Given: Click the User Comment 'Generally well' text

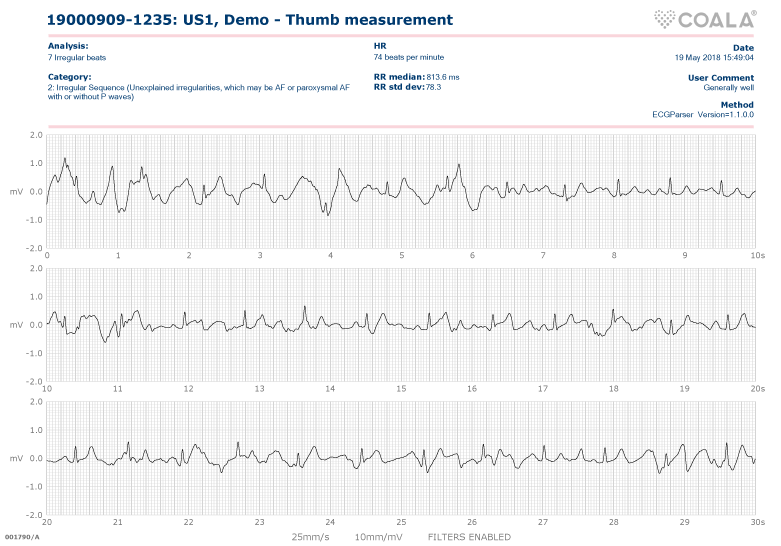Looking at the screenshot, I should point(728,88).
